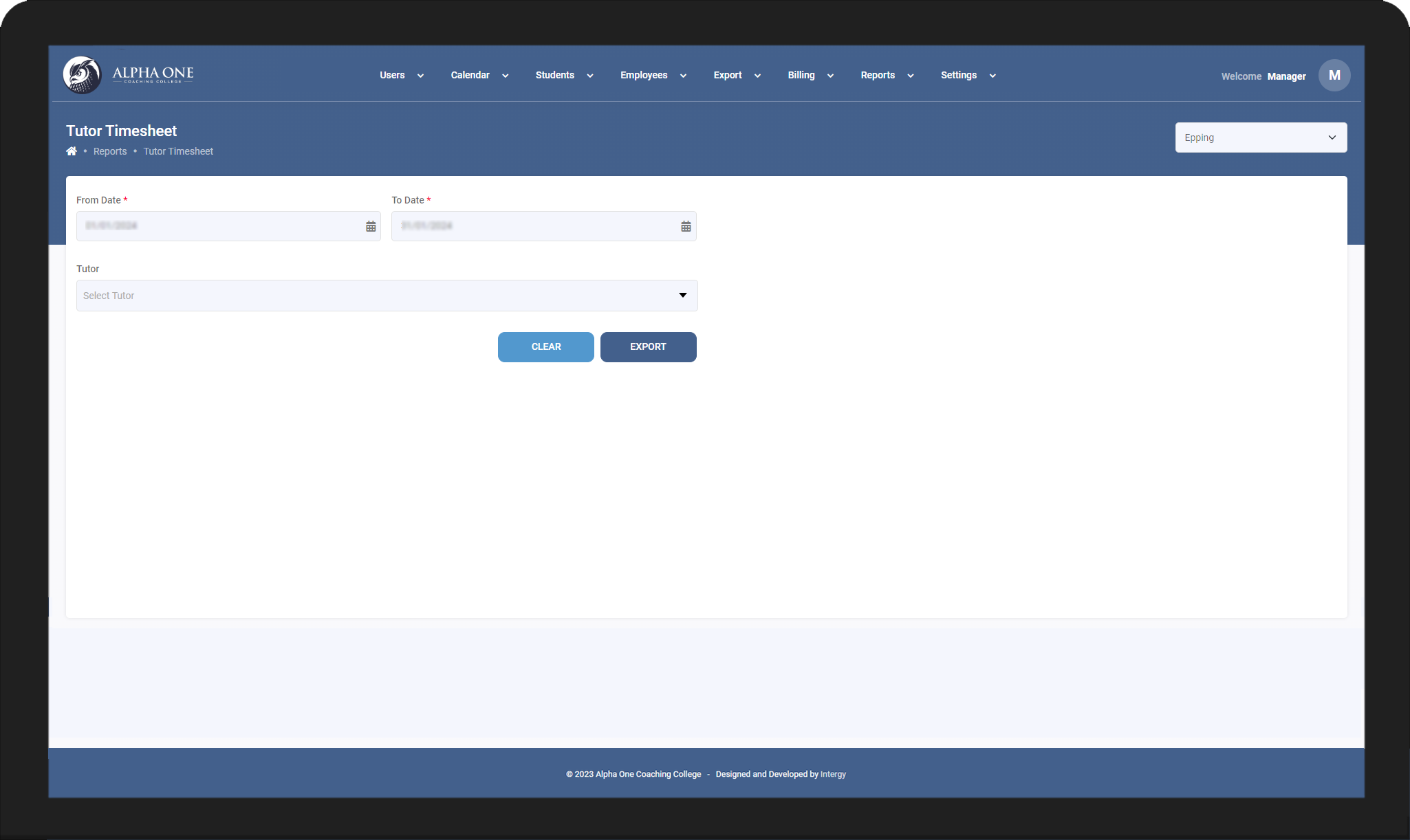Open the Select Tutor dropdown
Viewport: 1410px width, 840px height.
click(x=387, y=296)
